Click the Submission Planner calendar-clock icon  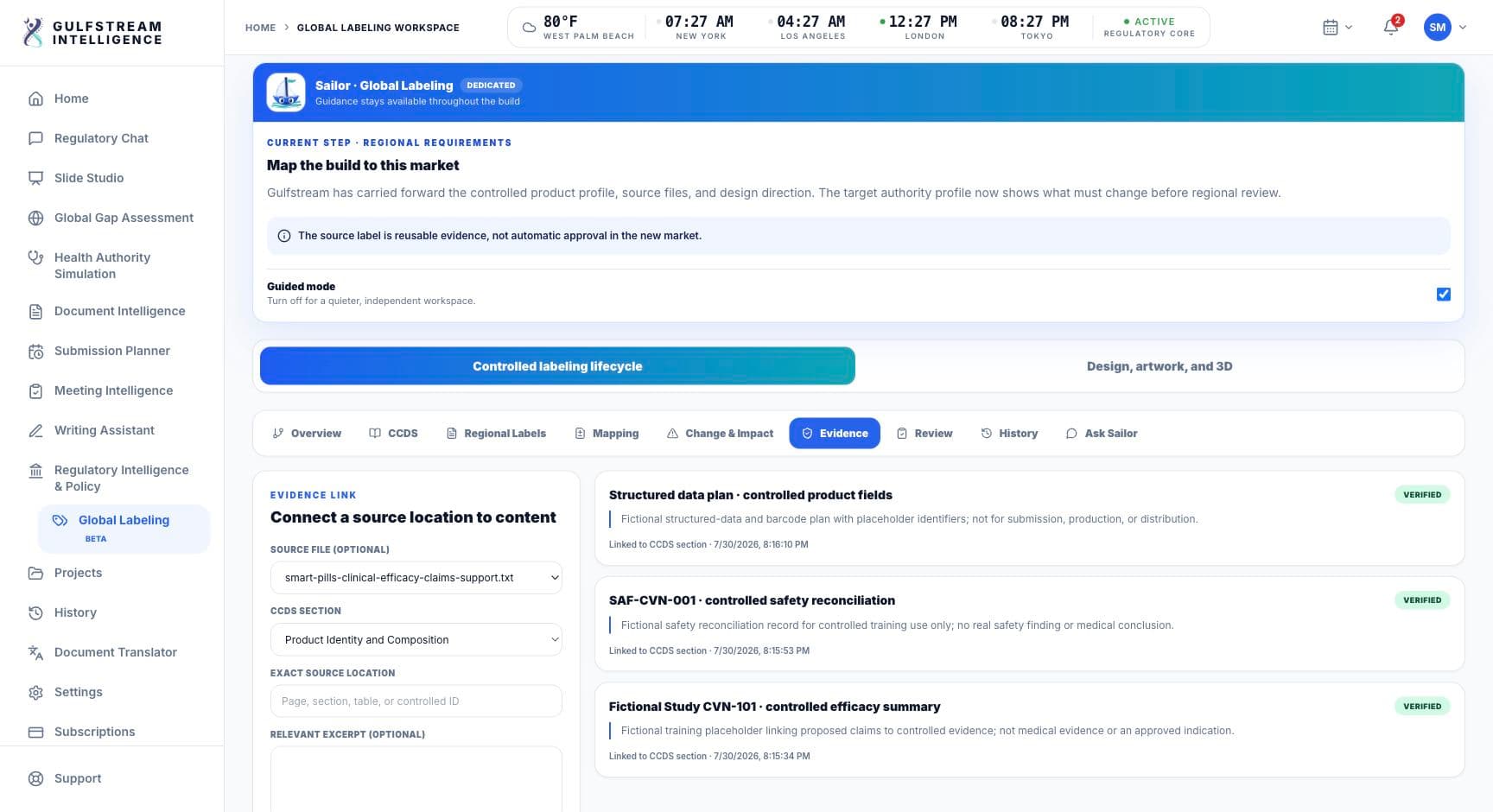coord(35,351)
